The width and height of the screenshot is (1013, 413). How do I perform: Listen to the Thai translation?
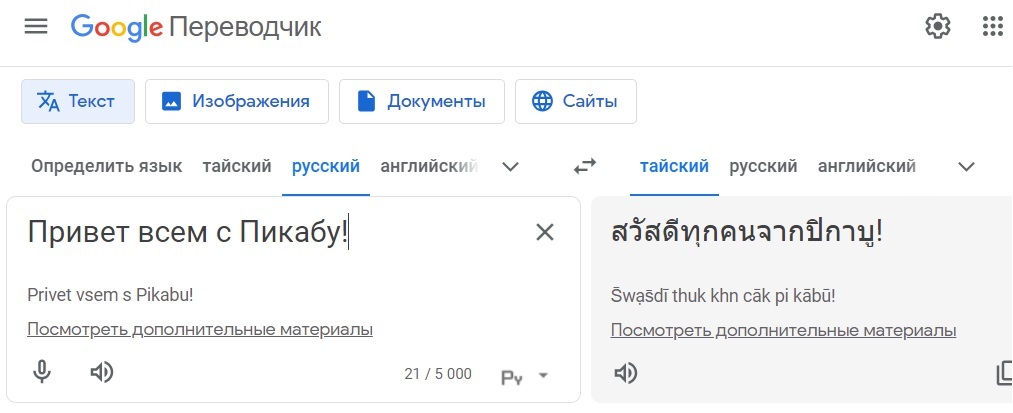pos(625,373)
